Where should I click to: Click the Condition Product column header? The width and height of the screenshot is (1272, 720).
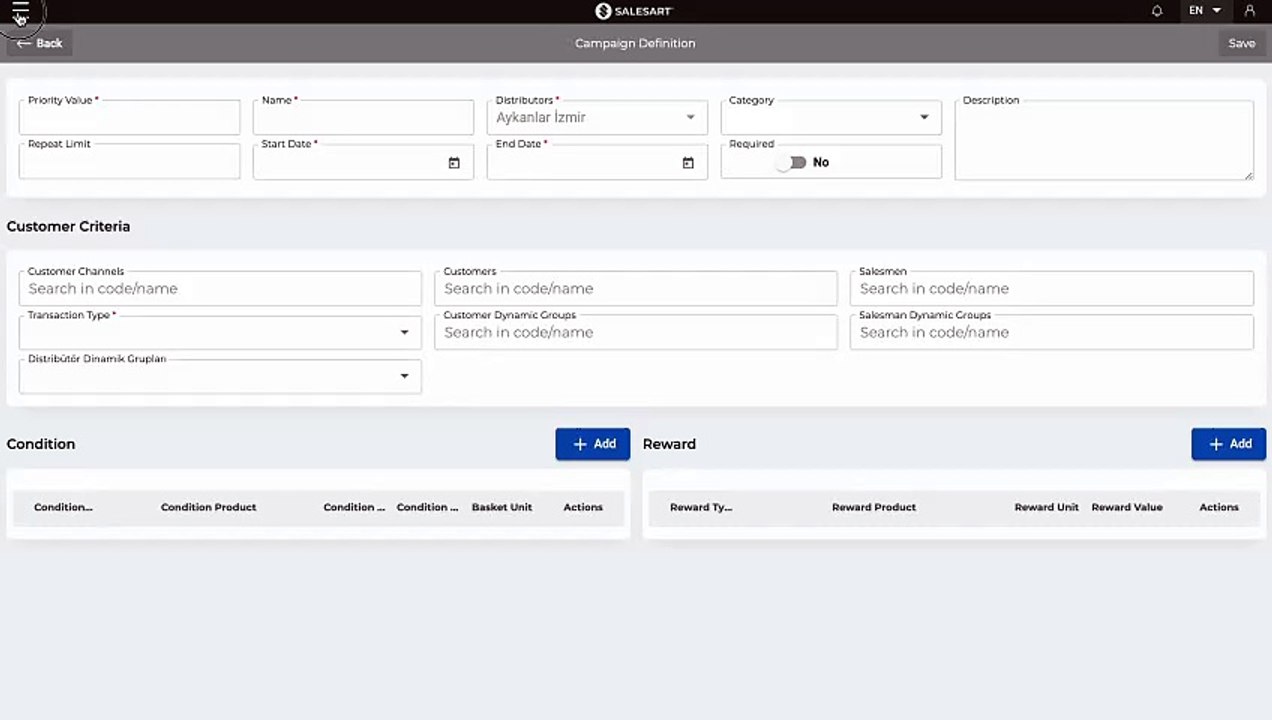[208, 507]
